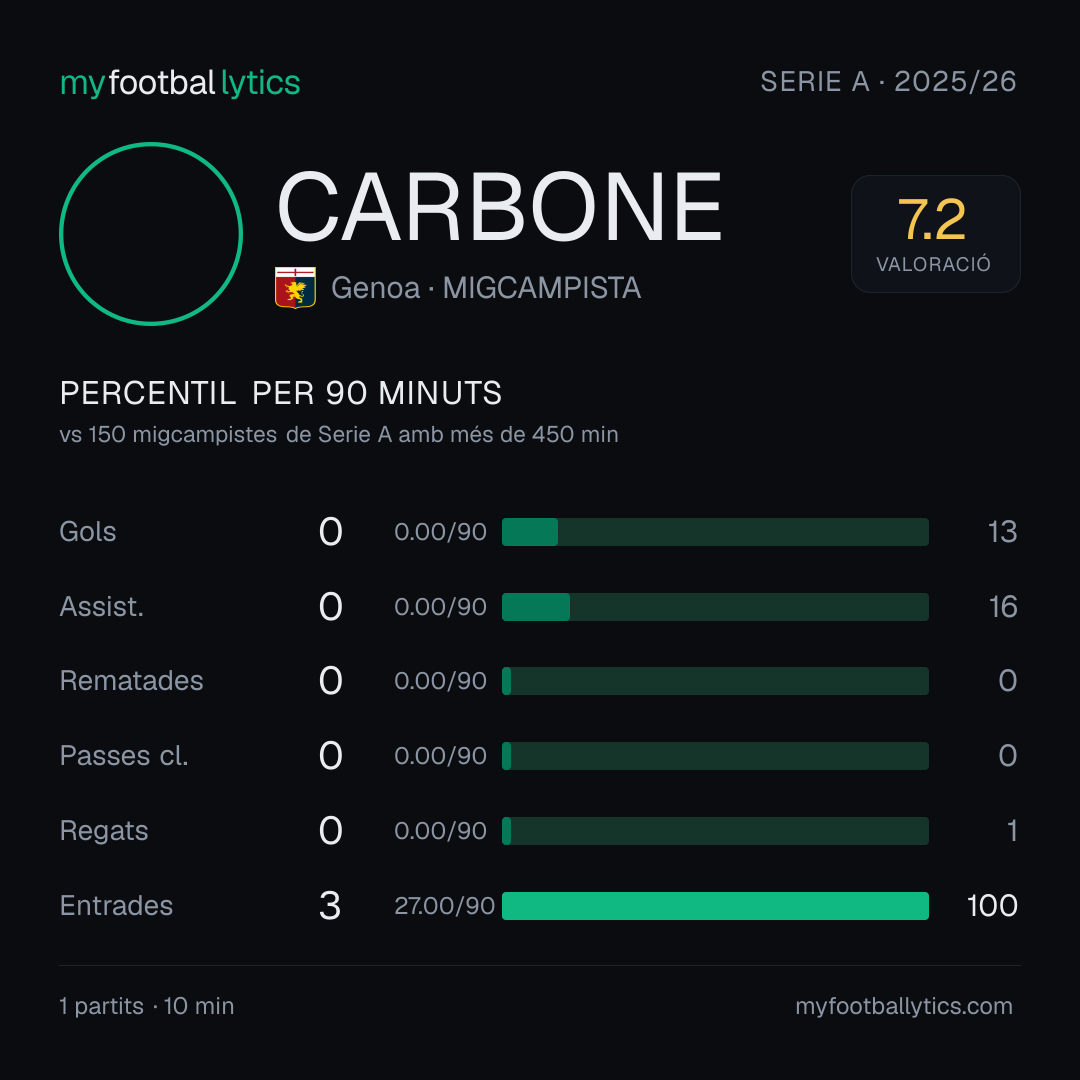
Task: Click the Percentil per 90 minuts heading
Action: point(280,393)
